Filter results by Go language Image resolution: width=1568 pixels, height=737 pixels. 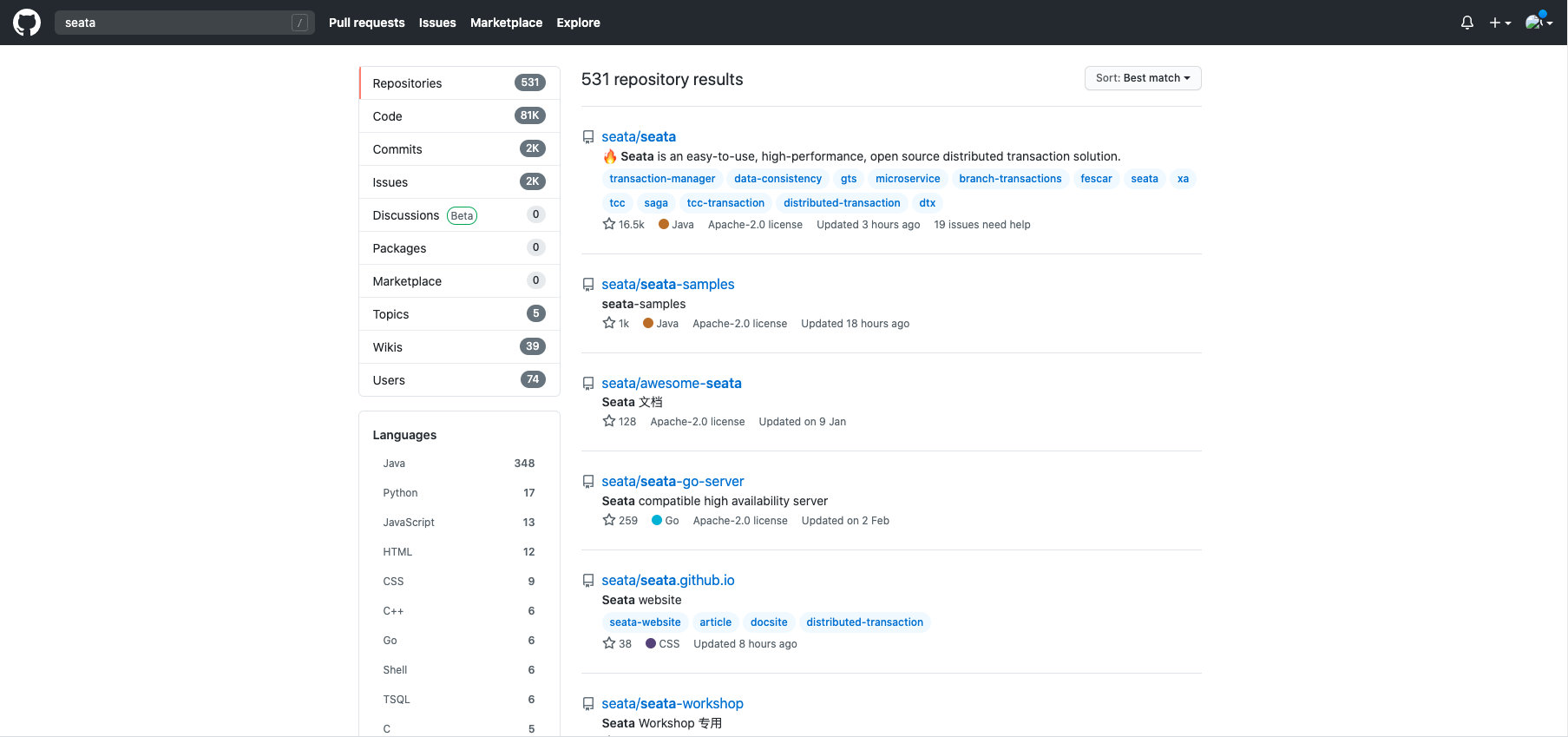459,641
